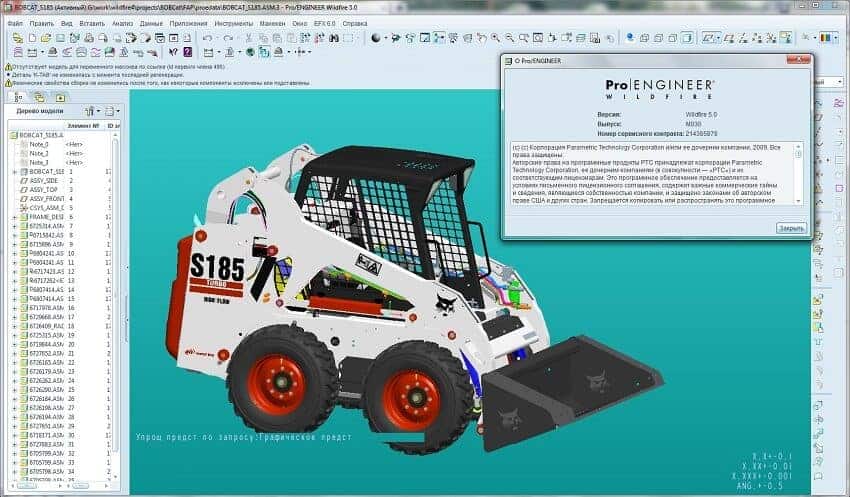Click the shaded sphere display icon
850x497 pixels.
coord(376,38)
